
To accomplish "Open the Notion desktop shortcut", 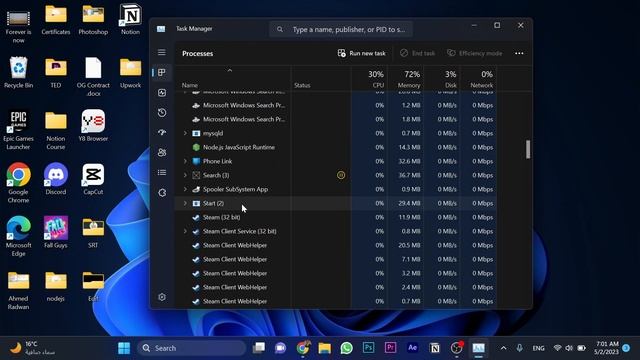I will 130,20.
